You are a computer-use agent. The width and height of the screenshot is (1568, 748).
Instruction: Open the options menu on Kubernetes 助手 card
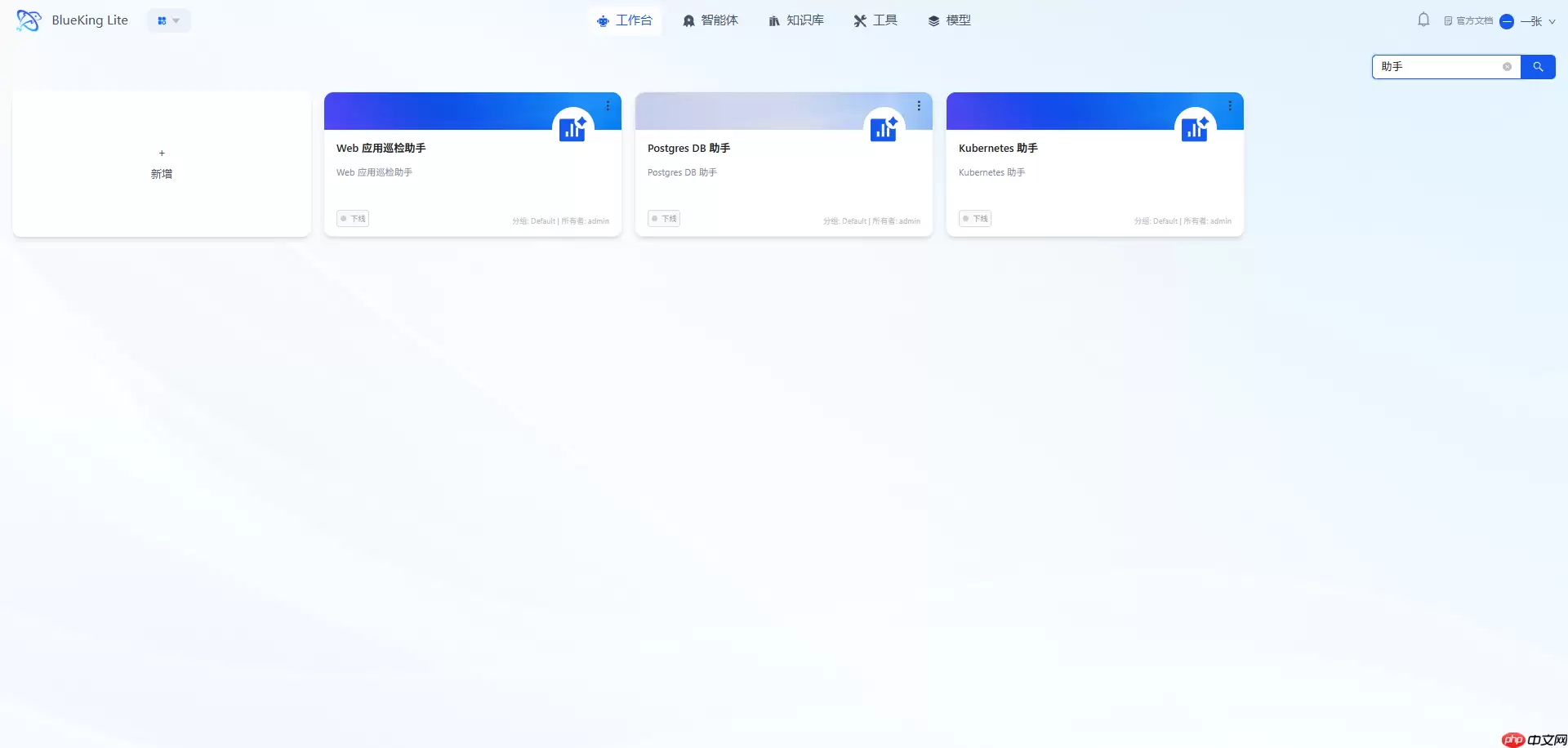point(1230,105)
